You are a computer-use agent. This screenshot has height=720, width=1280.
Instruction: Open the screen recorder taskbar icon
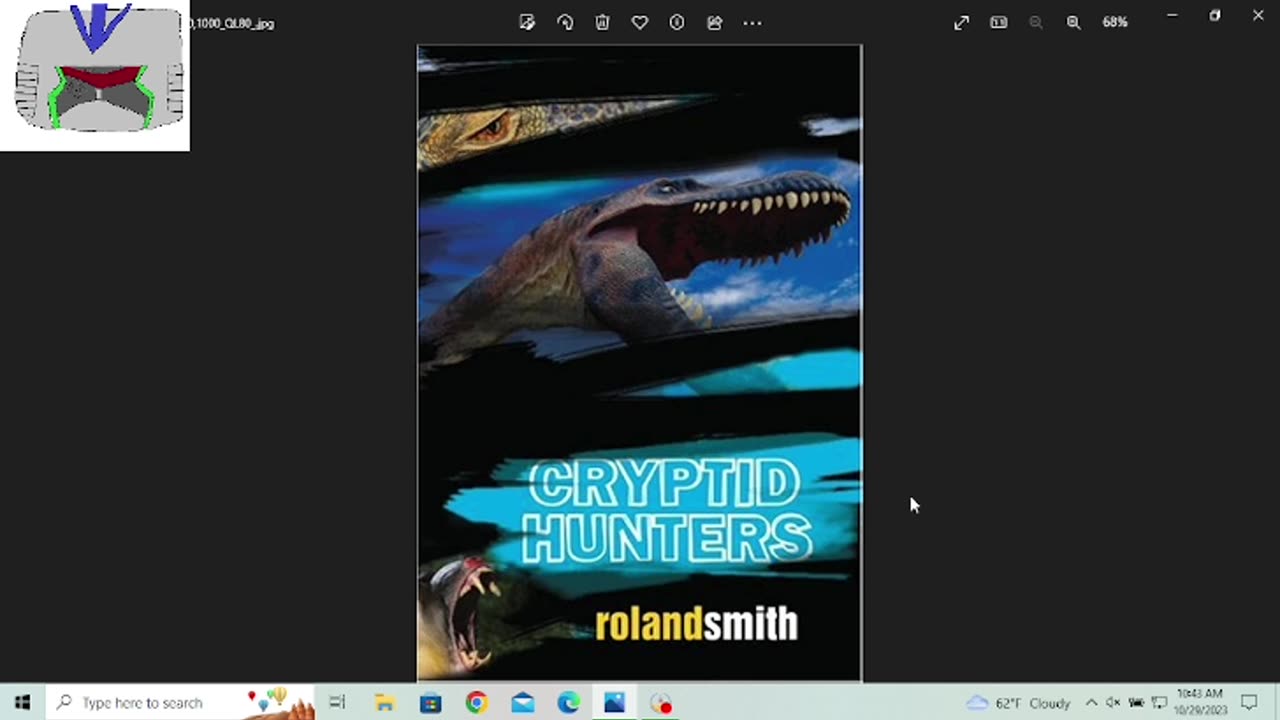661,703
